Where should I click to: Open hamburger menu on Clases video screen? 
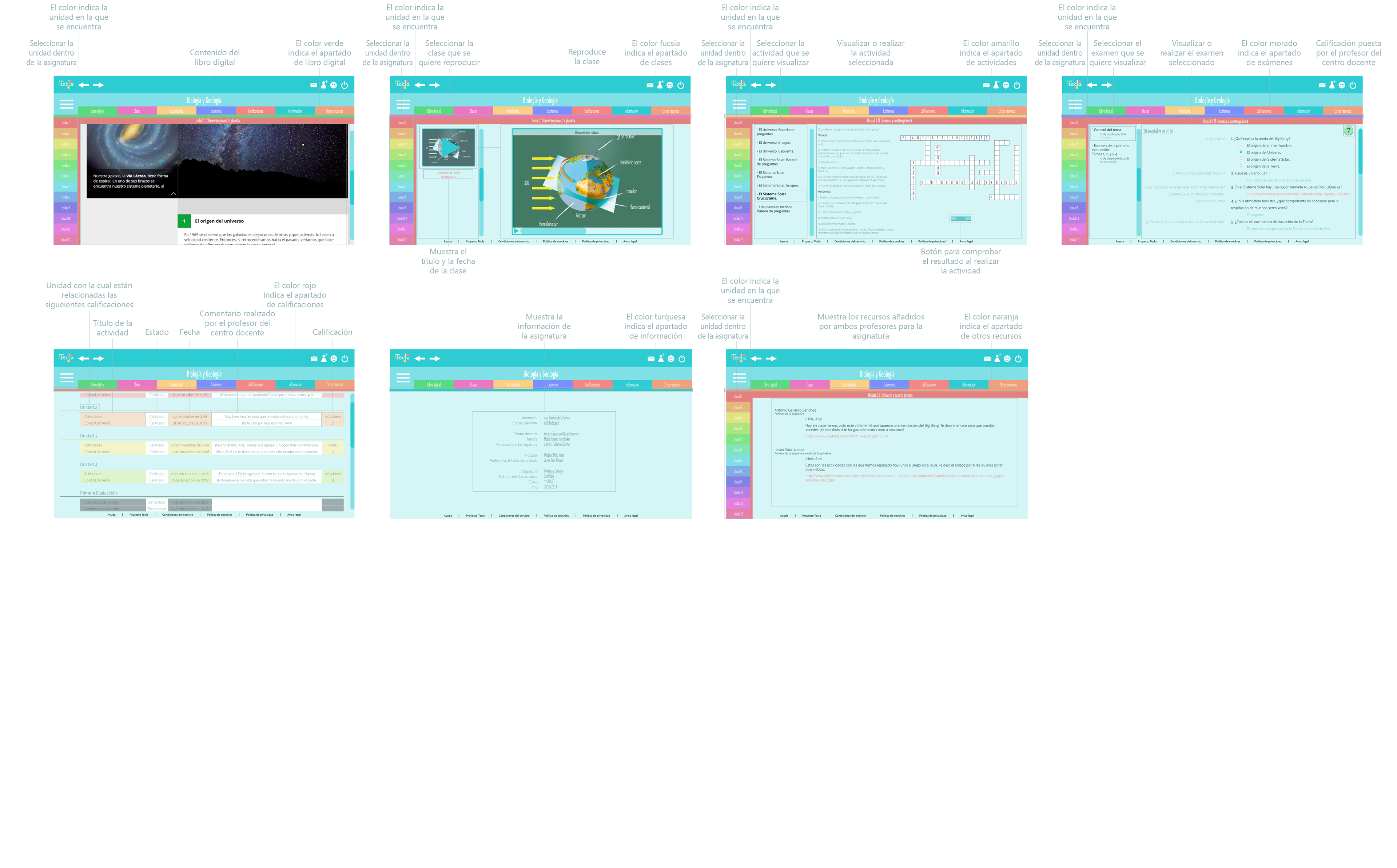coord(403,104)
